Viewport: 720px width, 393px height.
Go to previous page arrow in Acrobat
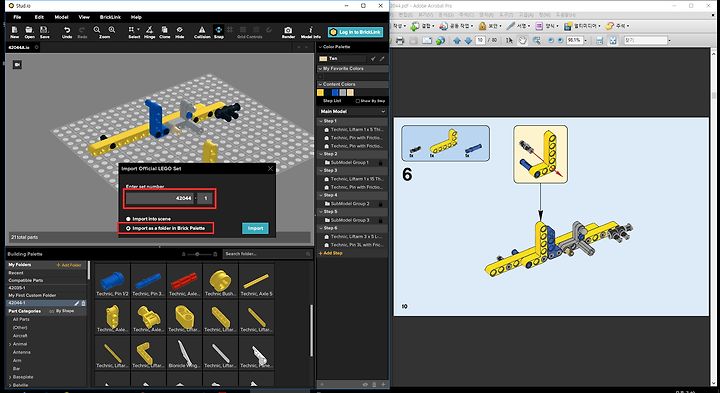point(457,40)
